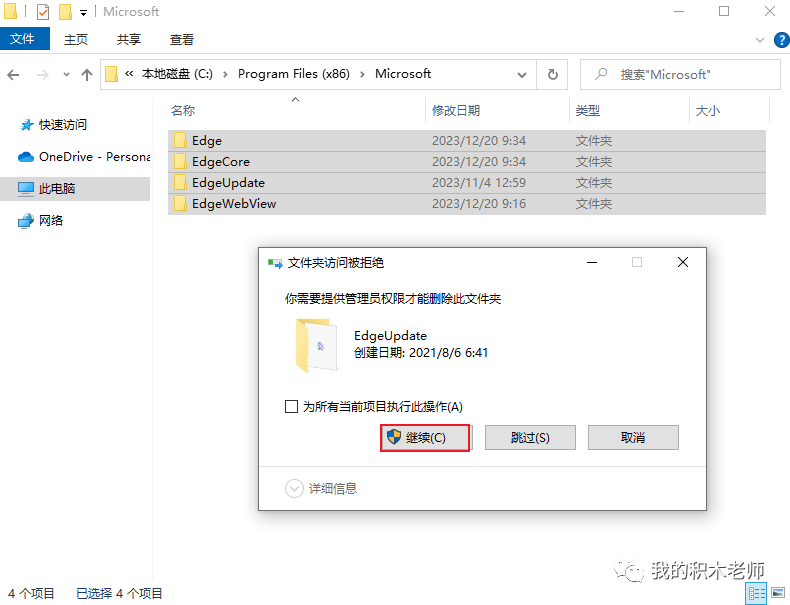Viewport: 790px width, 605px height.
Task: Select the Edge folder row
Action: (467, 141)
